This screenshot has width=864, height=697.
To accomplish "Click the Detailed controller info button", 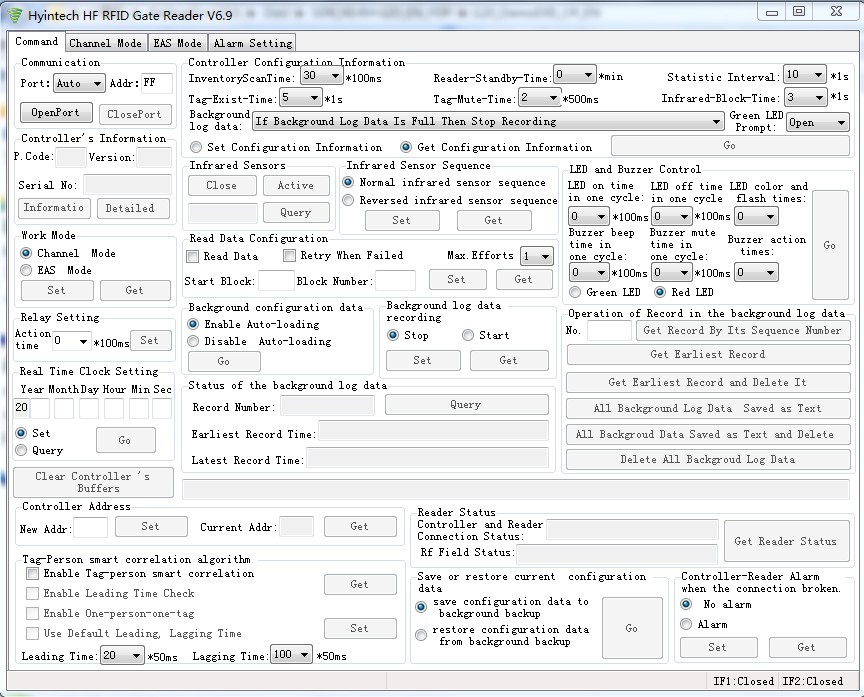I will click(x=133, y=208).
